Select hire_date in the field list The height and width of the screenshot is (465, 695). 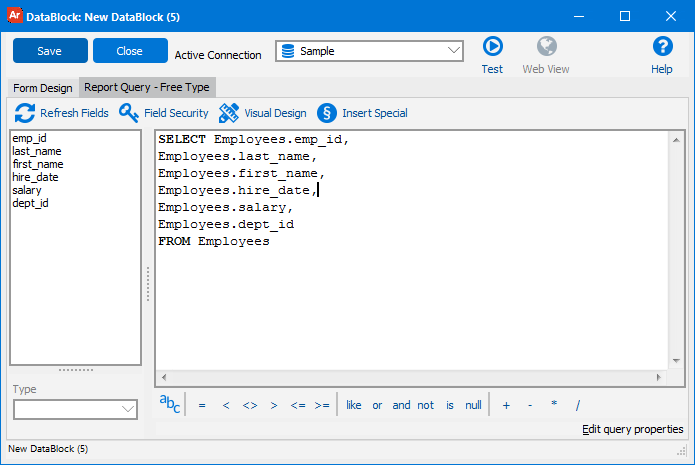click(x=36, y=177)
